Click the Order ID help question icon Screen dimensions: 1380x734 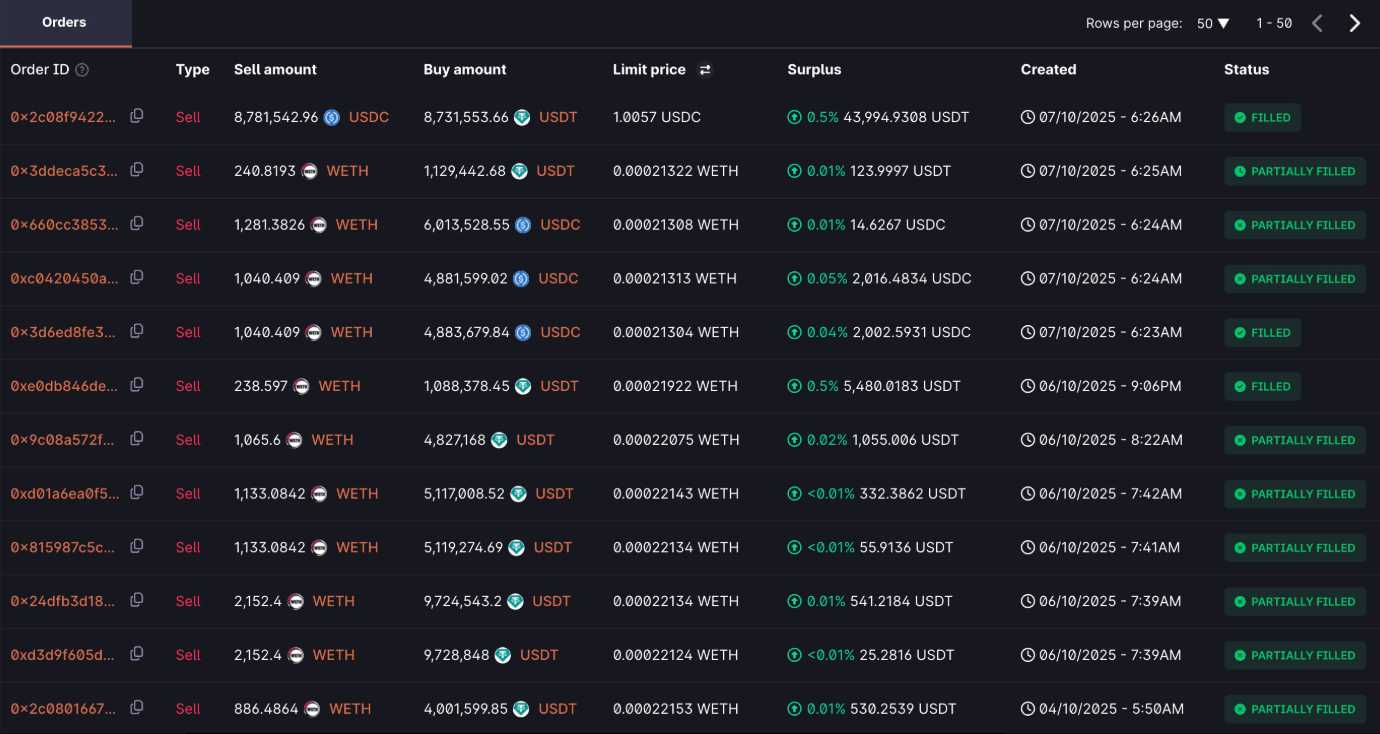point(82,70)
